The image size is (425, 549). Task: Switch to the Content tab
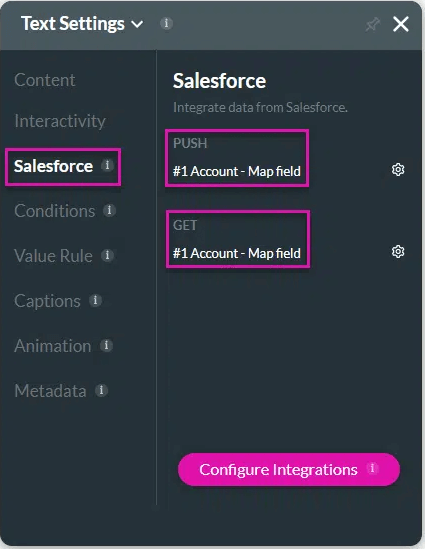(44, 80)
